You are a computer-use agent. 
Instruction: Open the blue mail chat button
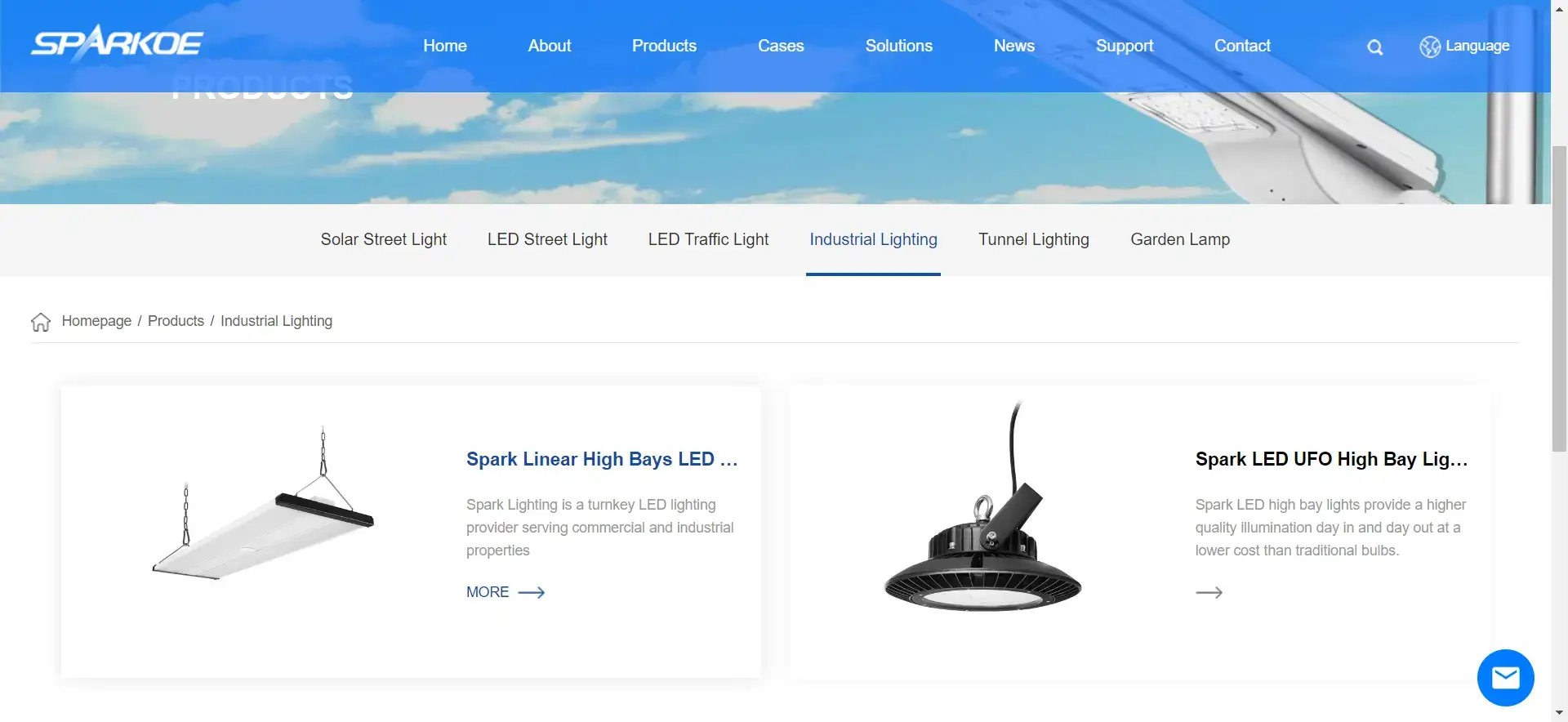pos(1505,678)
